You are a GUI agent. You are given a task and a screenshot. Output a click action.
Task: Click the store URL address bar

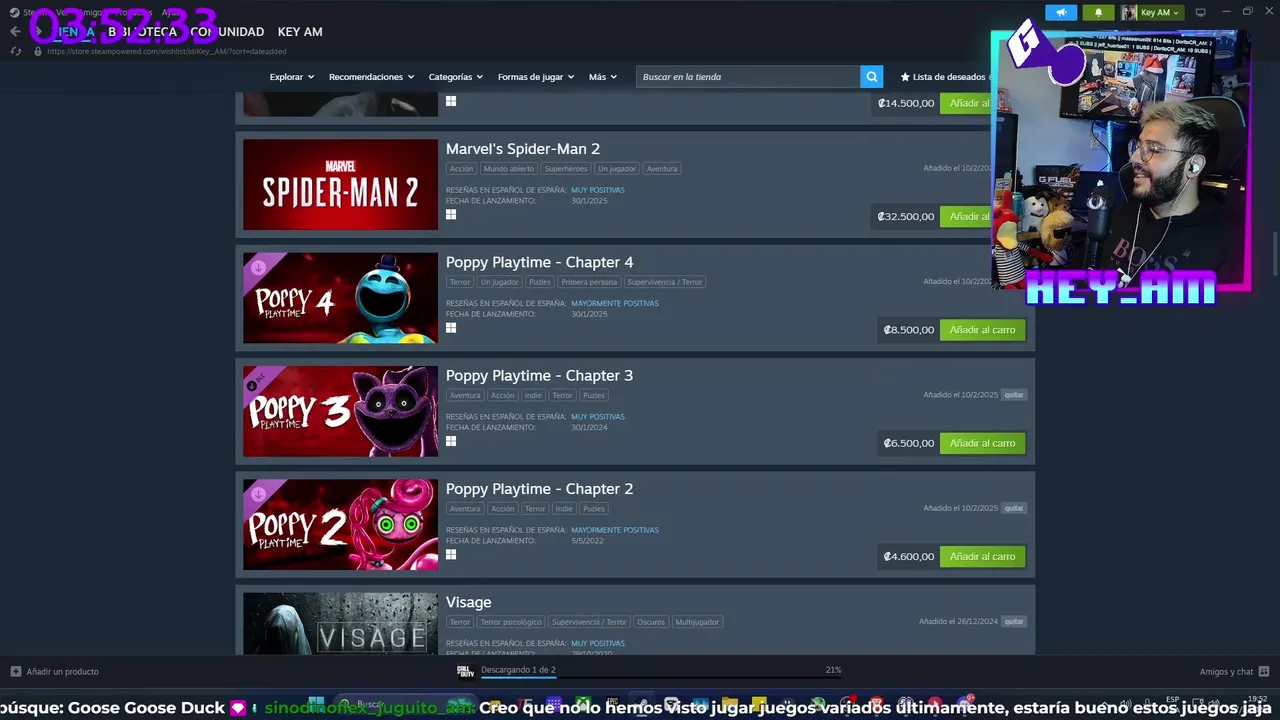click(x=166, y=51)
